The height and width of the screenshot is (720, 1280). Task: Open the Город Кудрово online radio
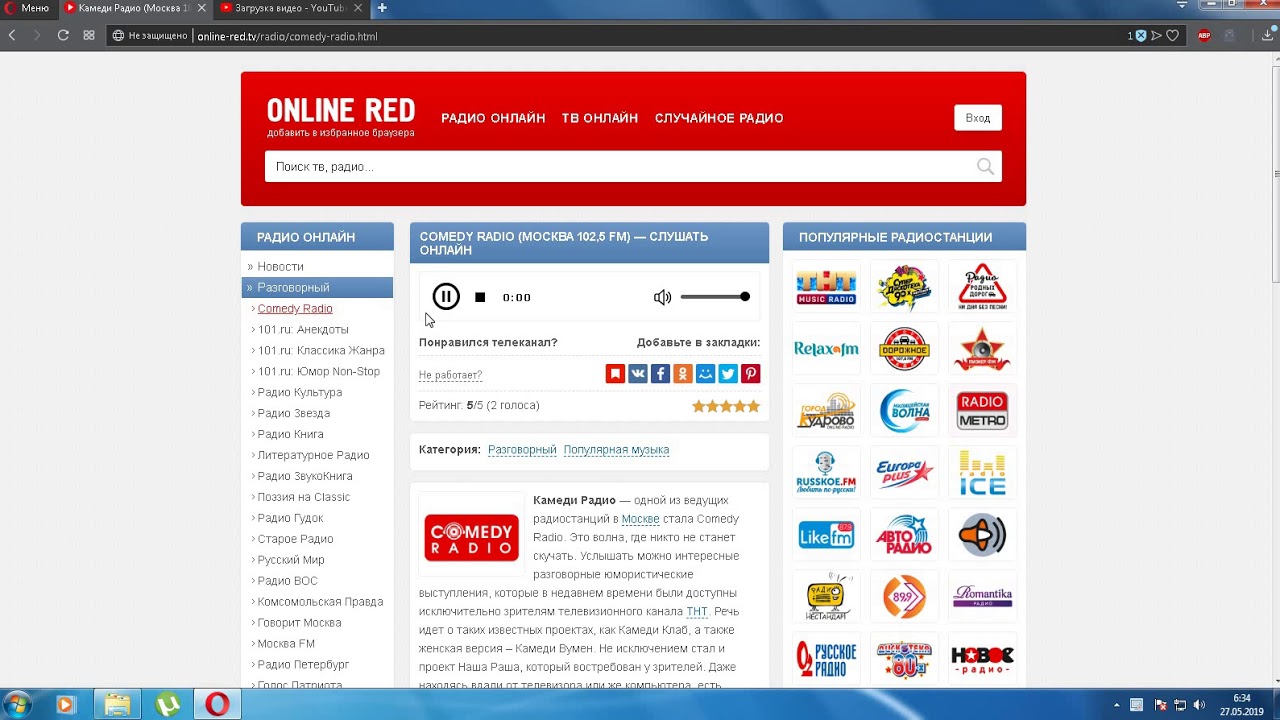pyautogui.click(x=826, y=411)
